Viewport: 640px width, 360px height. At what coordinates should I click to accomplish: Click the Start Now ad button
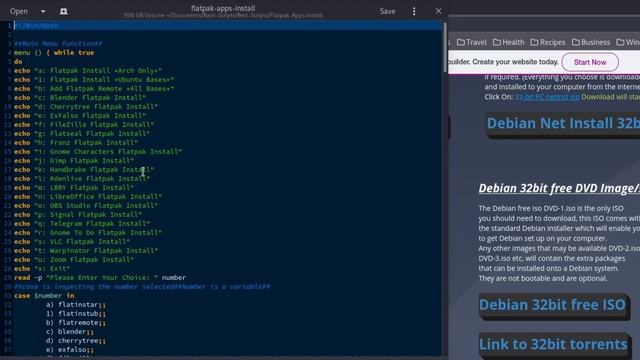point(590,62)
